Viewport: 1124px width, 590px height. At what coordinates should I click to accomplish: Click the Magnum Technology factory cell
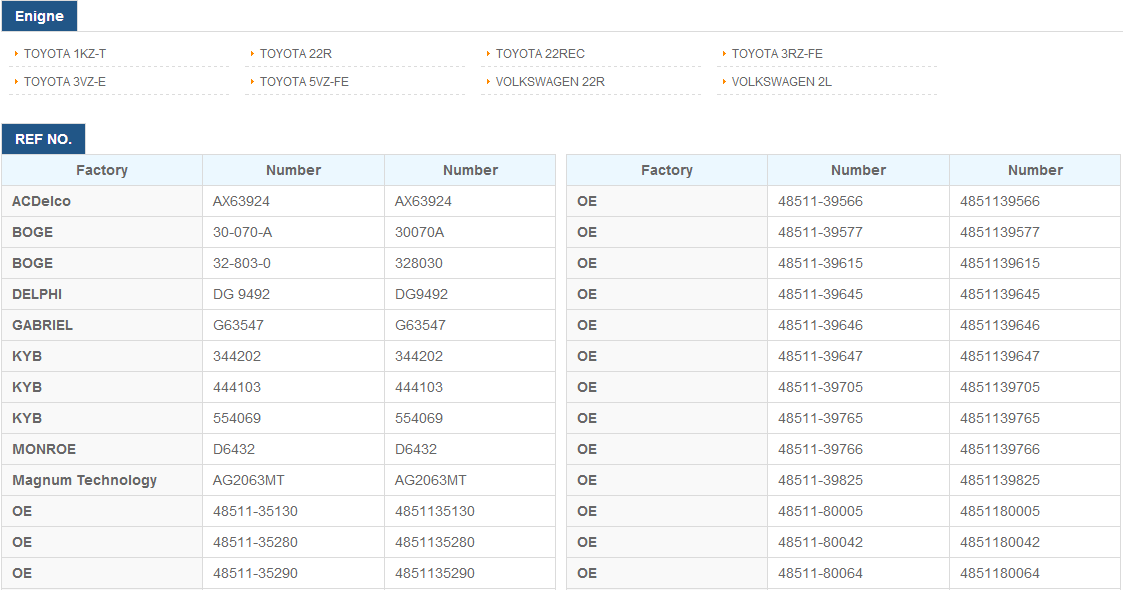102,480
